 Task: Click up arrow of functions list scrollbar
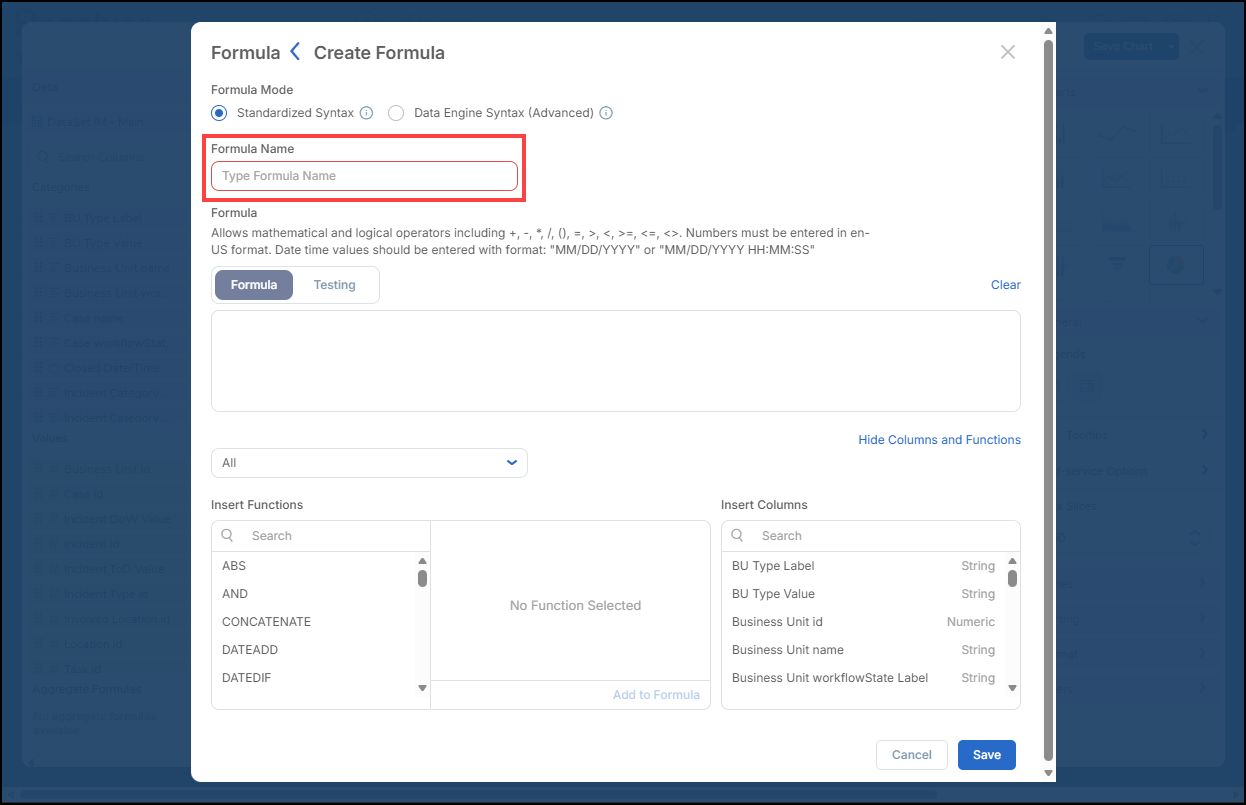pyautogui.click(x=422, y=562)
